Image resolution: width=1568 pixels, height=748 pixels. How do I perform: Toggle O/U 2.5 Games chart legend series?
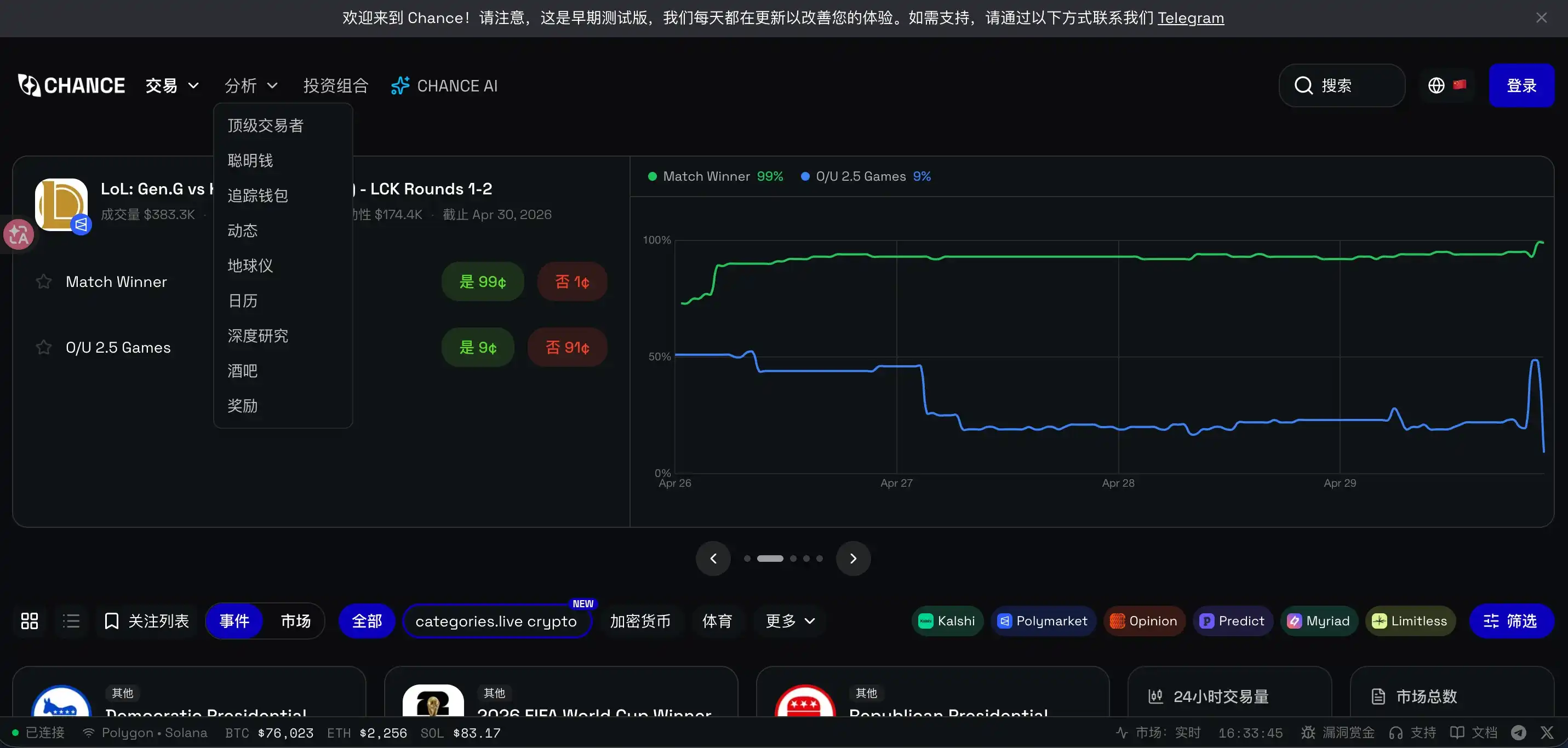tap(866, 176)
